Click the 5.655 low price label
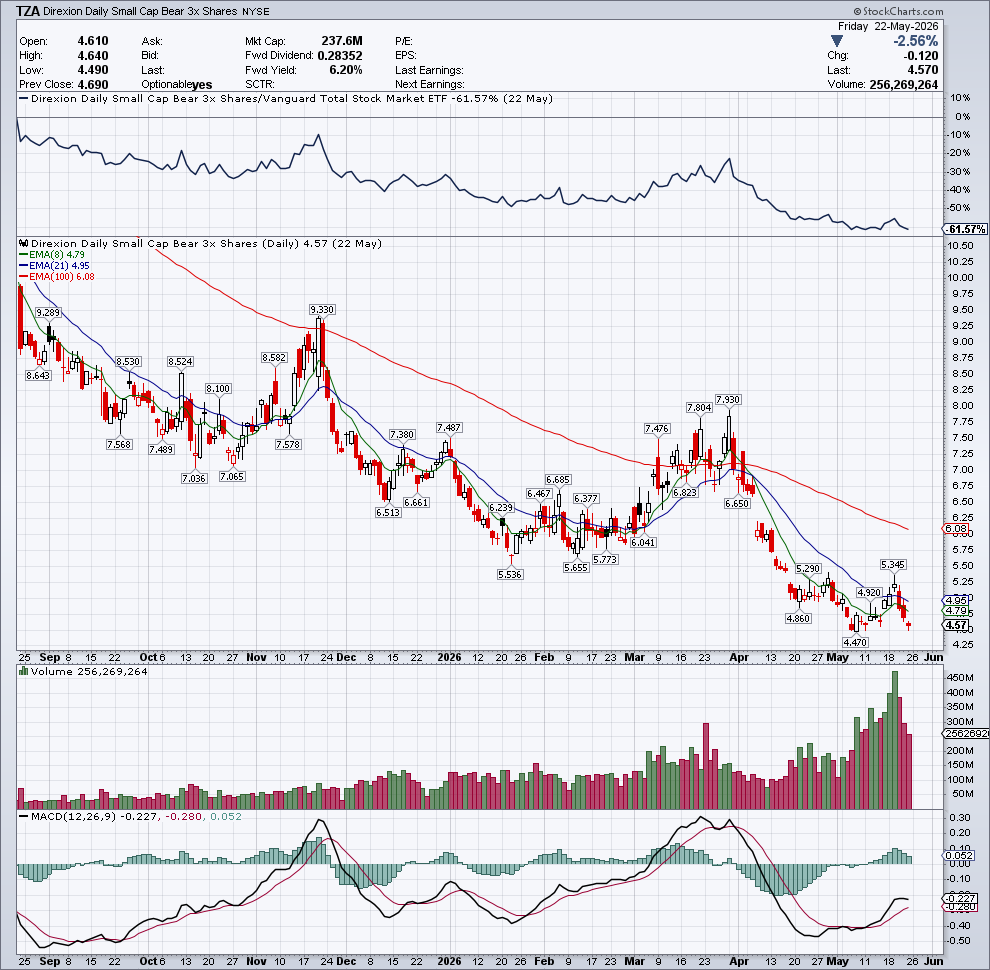The image size is (990, 970). point(576,567)
